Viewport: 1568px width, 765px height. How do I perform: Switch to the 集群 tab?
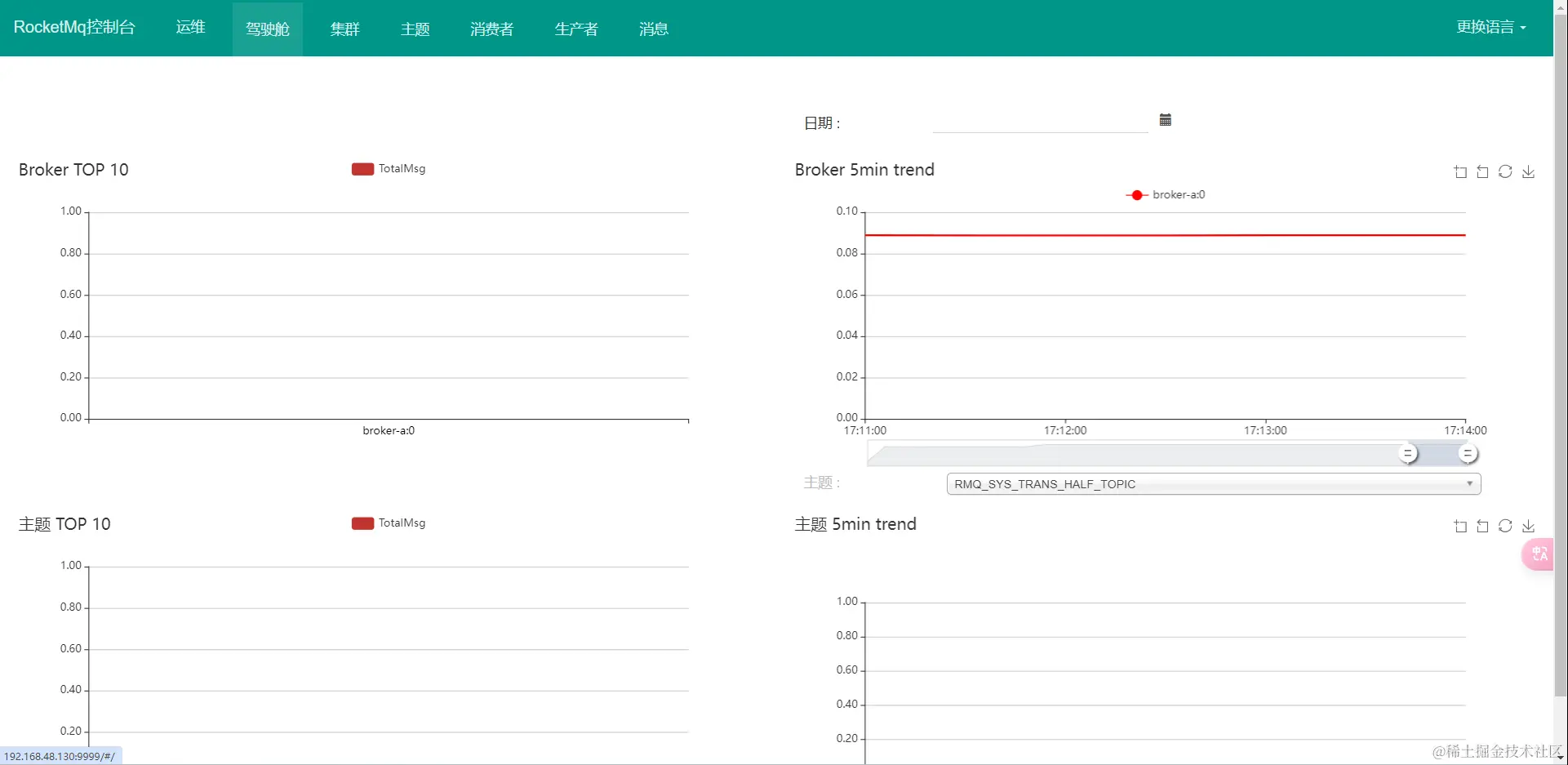[344, 29]
